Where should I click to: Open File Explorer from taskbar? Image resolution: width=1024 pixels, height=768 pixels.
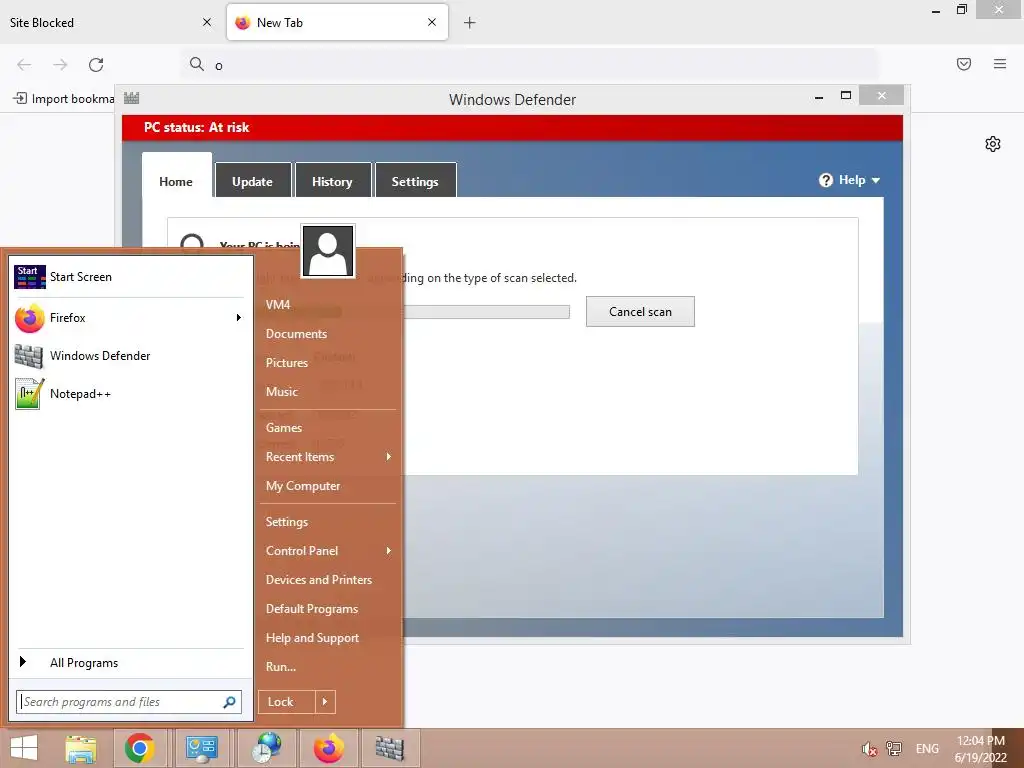point(81,748)
